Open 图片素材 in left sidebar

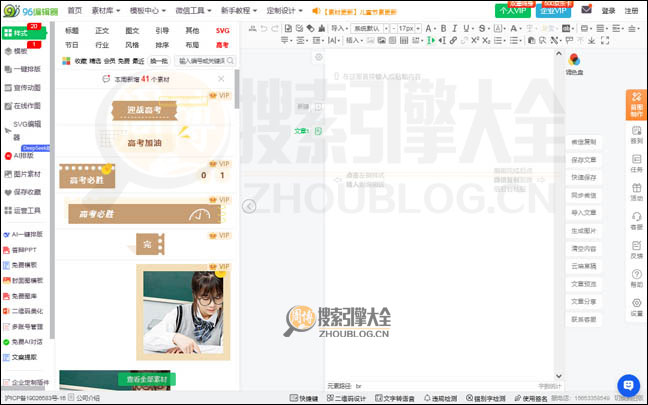coord(23,174)
